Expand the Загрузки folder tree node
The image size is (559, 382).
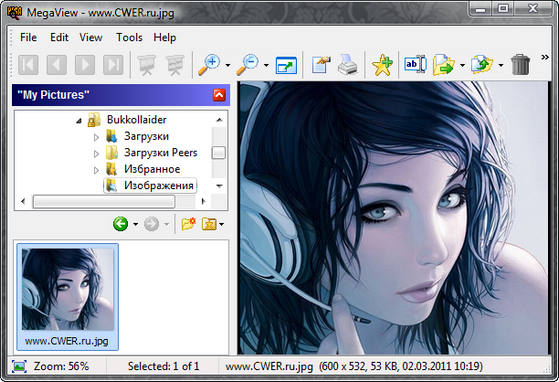point(96,137)
